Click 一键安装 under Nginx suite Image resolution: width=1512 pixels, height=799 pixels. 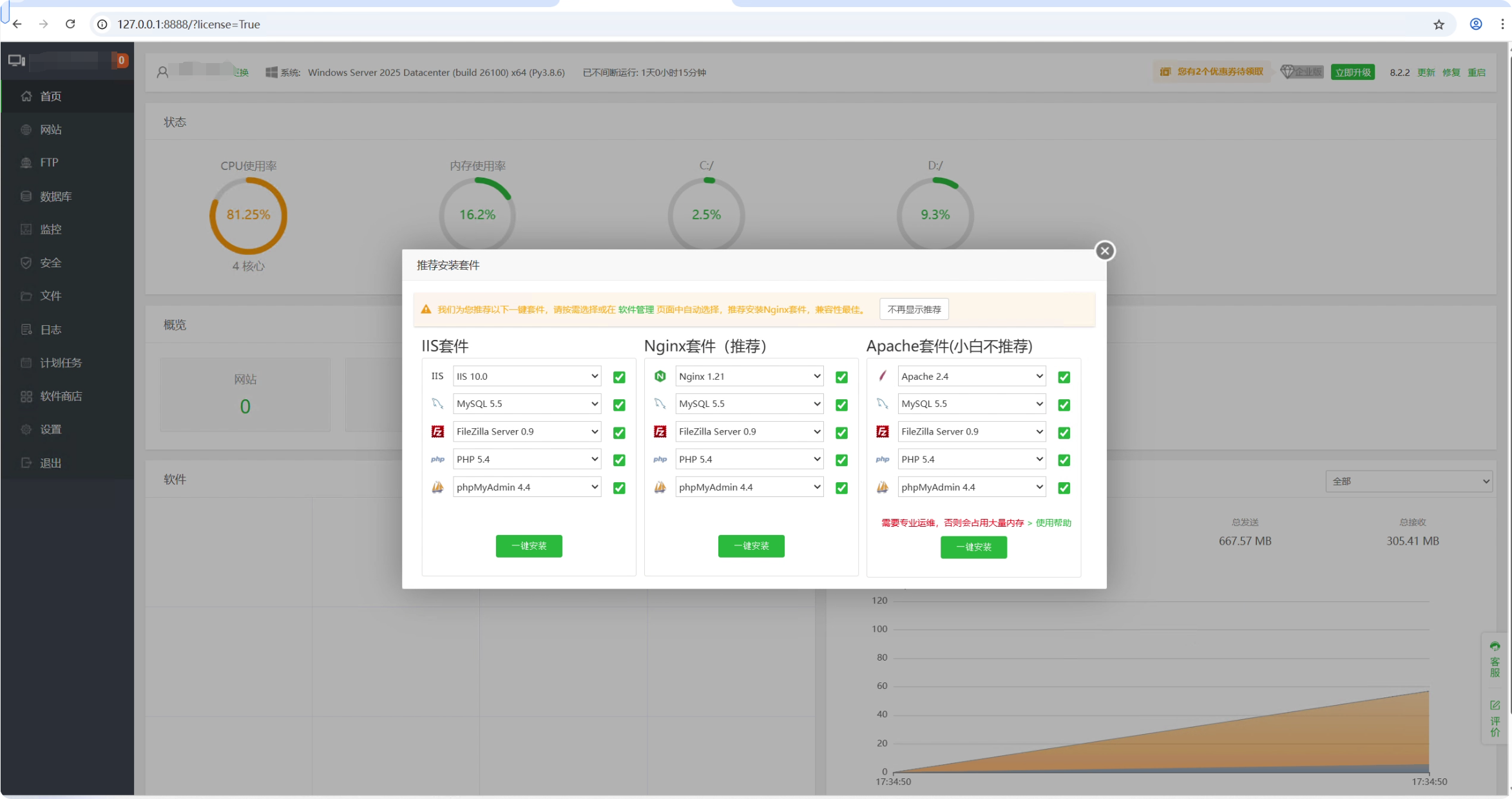[x=751, y=546]
